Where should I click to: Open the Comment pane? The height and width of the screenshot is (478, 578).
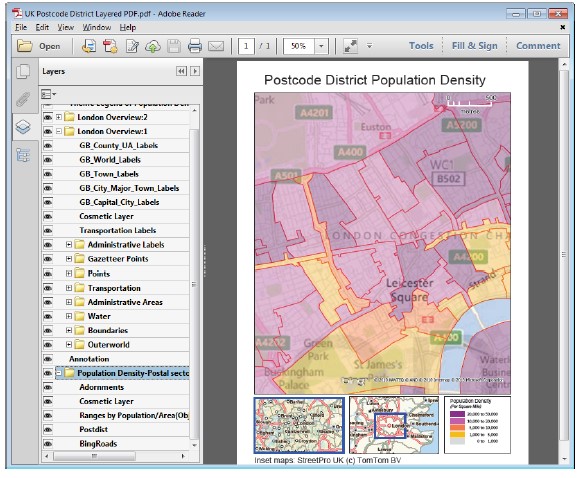(x=538, y=46)
